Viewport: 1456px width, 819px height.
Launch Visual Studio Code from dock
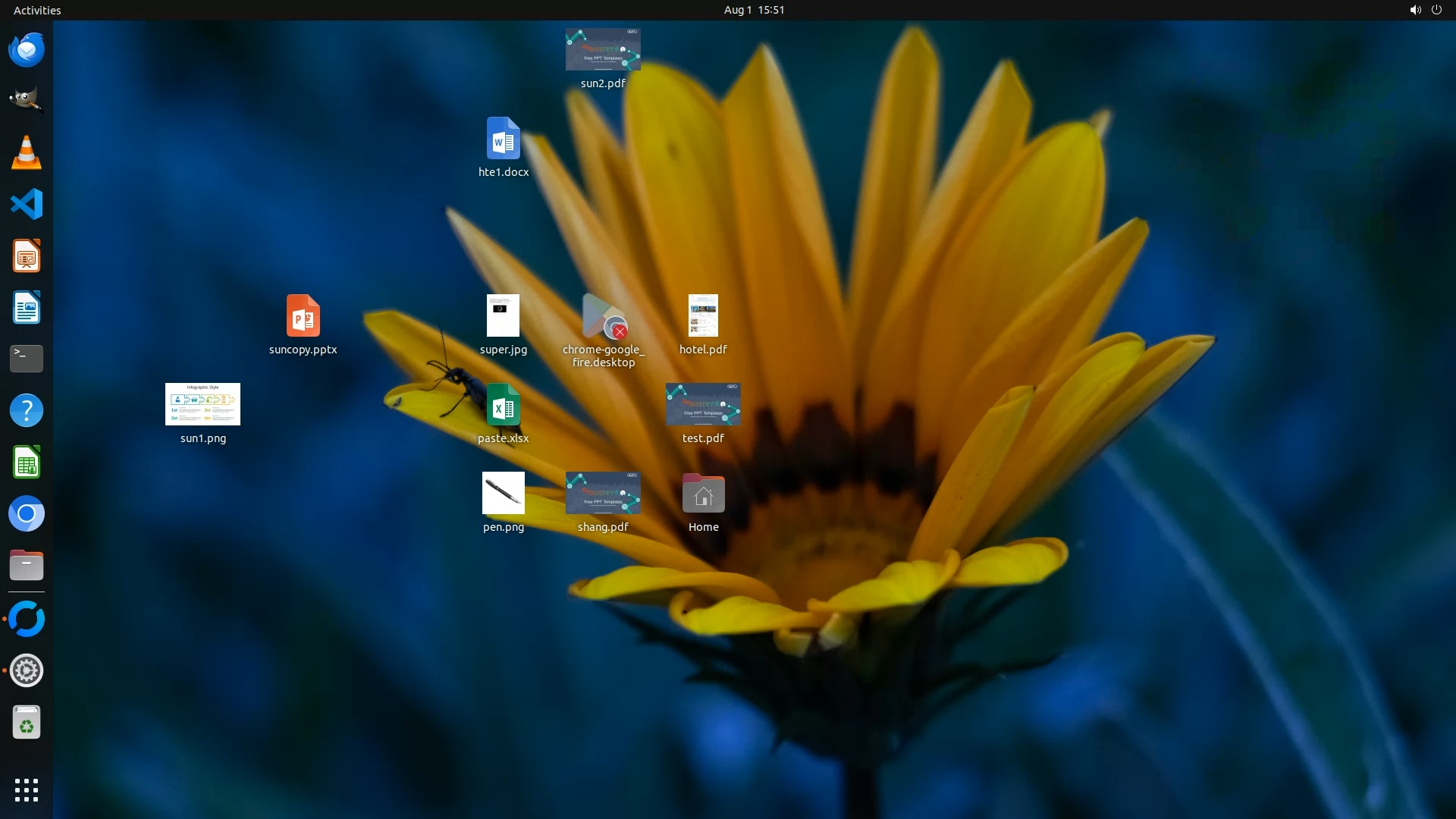pyautogui.click(x=27, y=204)
